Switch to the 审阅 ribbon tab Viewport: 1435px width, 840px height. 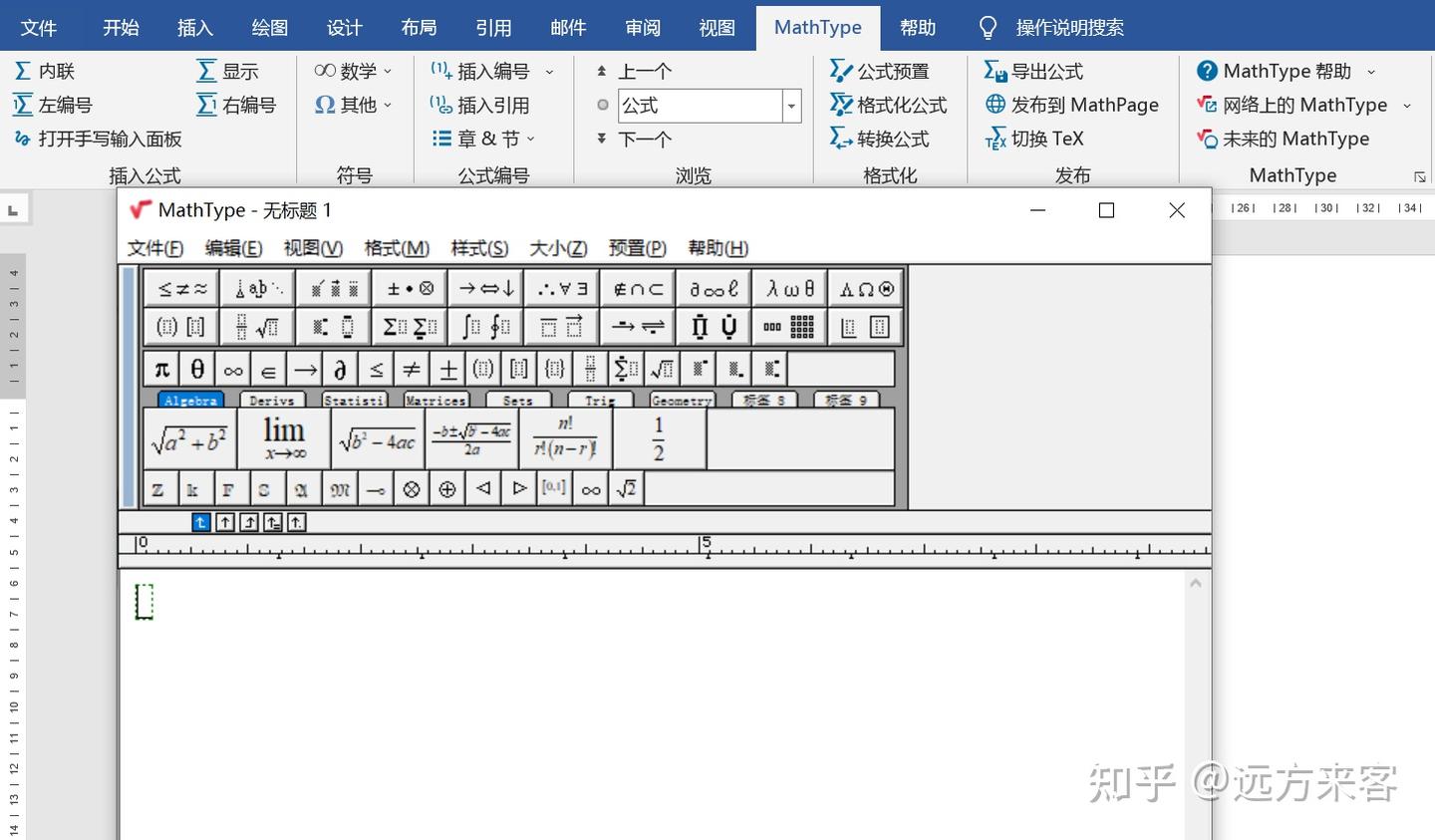[x=643, y=27]
